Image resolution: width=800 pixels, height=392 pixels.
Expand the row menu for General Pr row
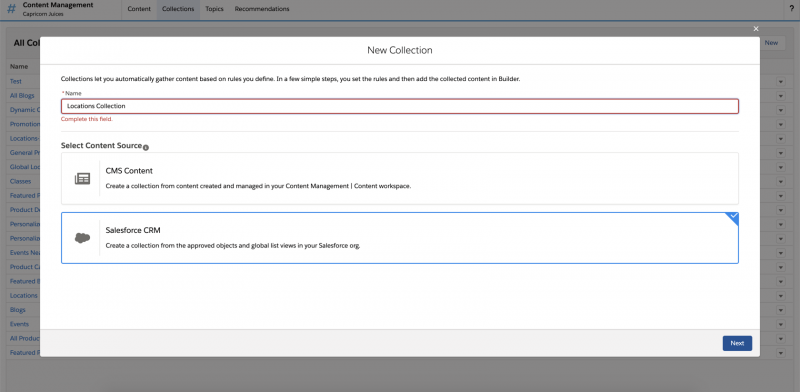pos(781,154)
